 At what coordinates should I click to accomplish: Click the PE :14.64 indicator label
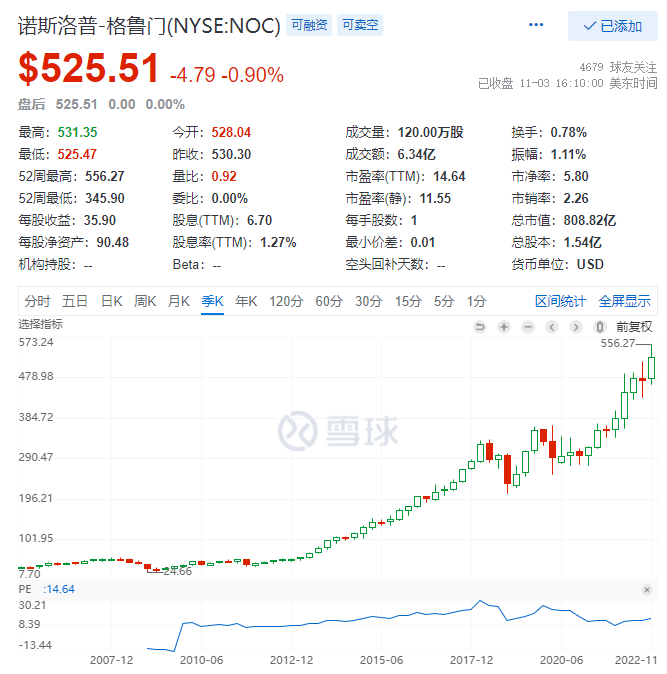46,589
